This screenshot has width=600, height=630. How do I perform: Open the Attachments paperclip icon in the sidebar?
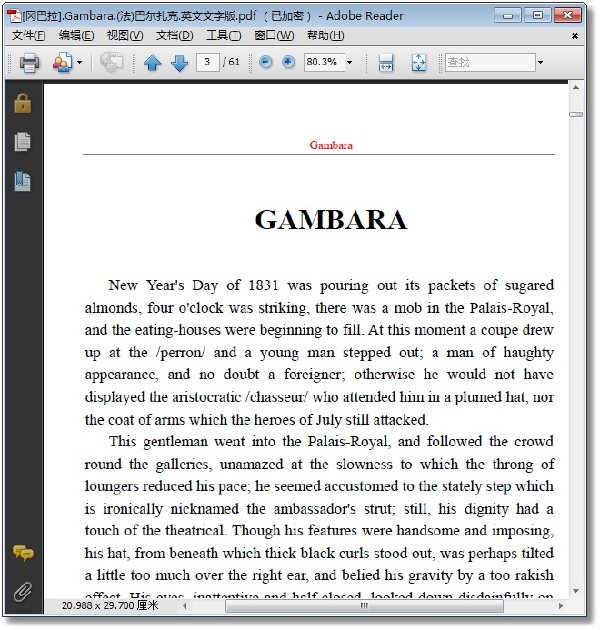[x=23, y=592]
